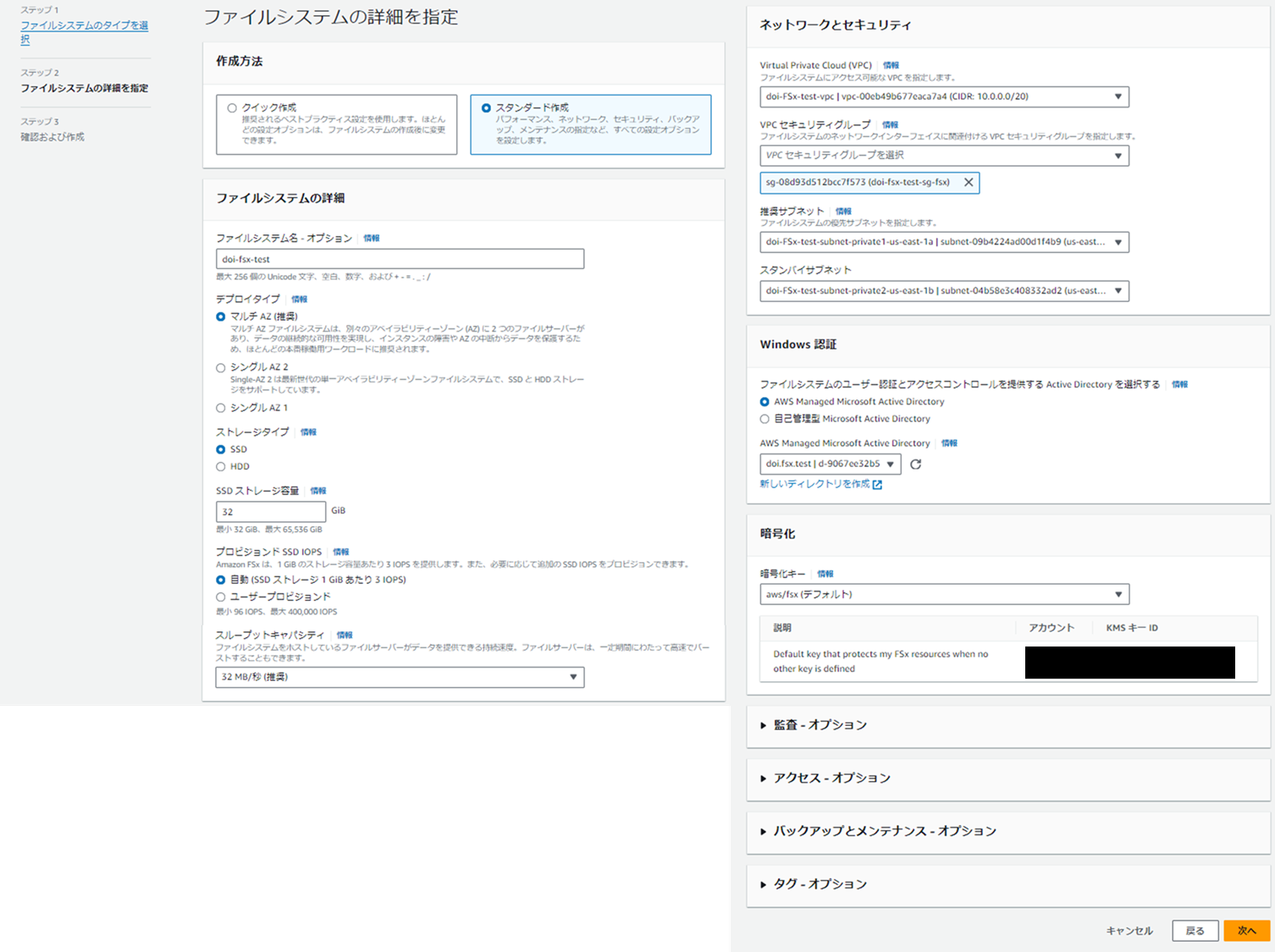Click step 2 ファイルシステムの詳細を指定 text

tap(85, 88)
